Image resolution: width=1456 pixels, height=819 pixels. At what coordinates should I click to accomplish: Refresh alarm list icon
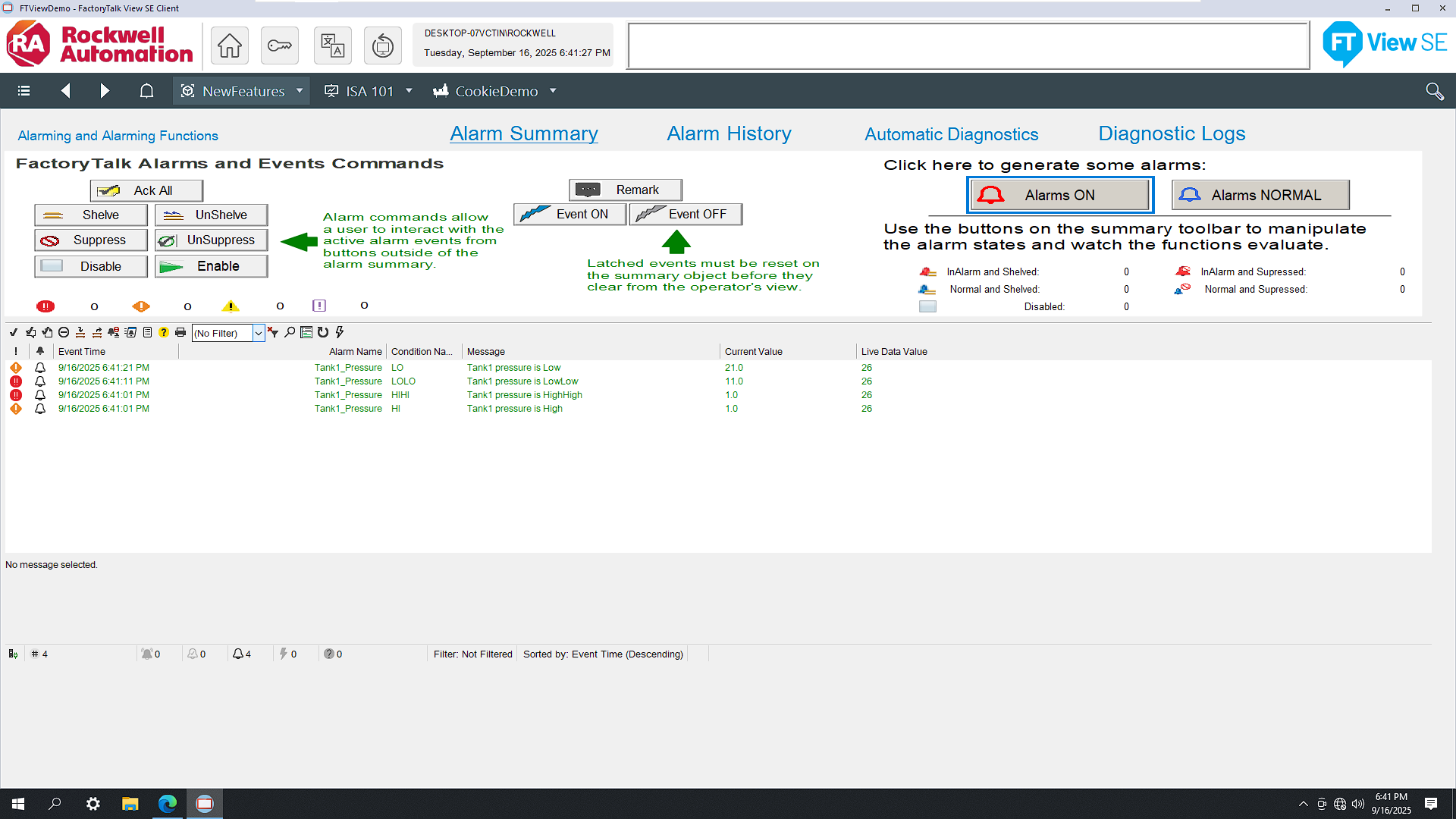323,332
